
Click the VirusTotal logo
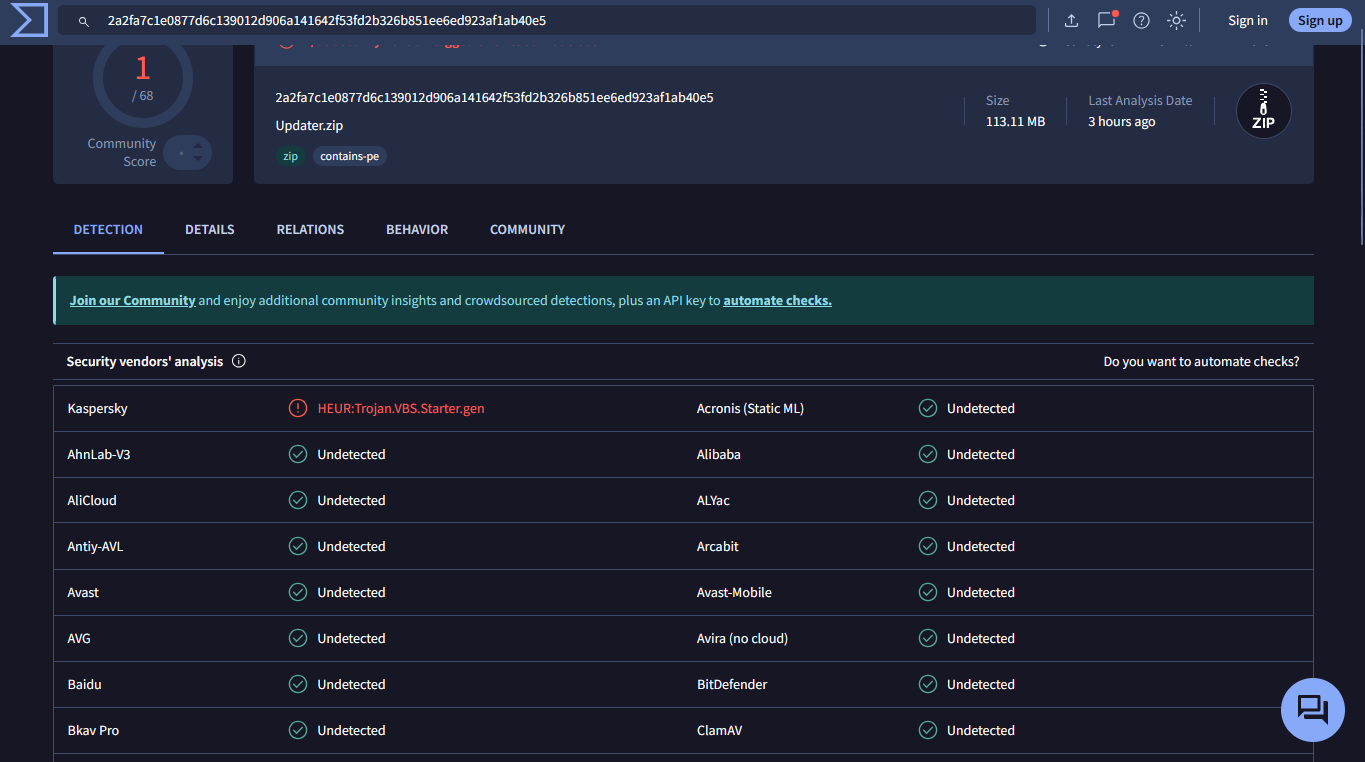coord(28,20)
